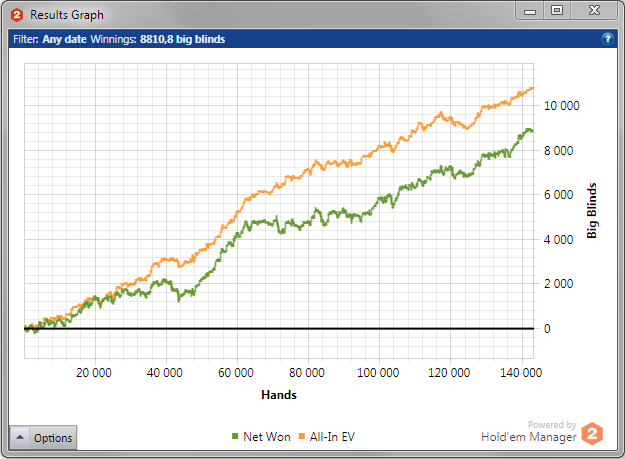Click the 80 000 hands axis label

tap(307, 373)
